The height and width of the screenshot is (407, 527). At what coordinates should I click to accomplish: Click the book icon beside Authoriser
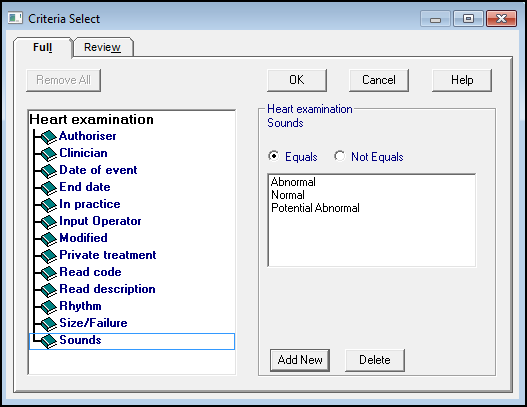49,137
